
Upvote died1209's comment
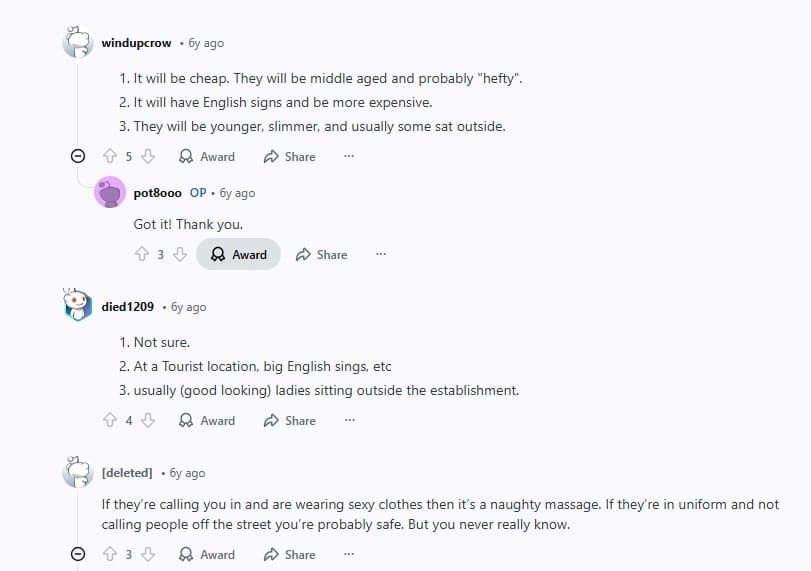coord(110,421)
